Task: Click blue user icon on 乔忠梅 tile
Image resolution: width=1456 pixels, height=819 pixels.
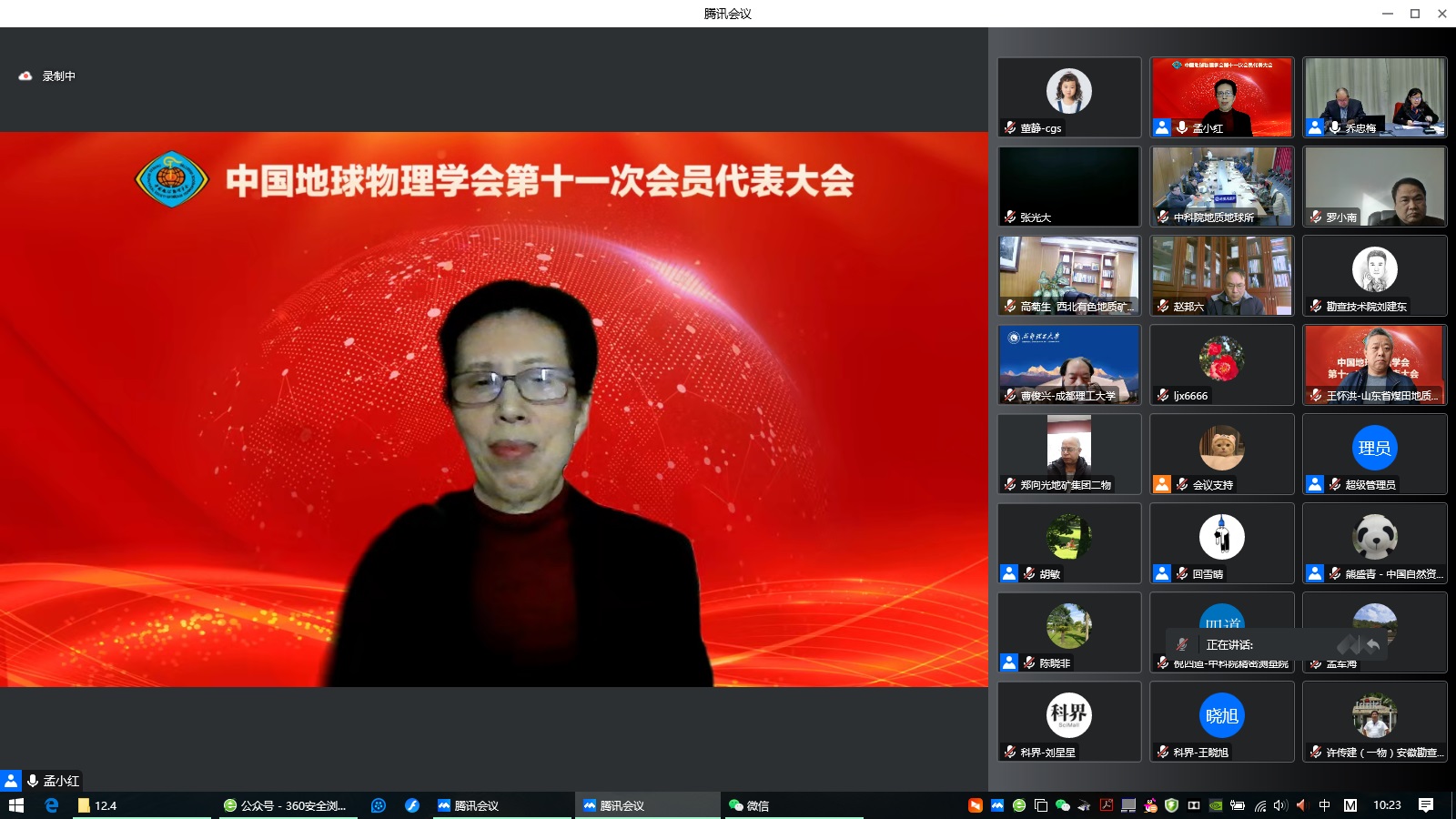Action: (1315, 127)
